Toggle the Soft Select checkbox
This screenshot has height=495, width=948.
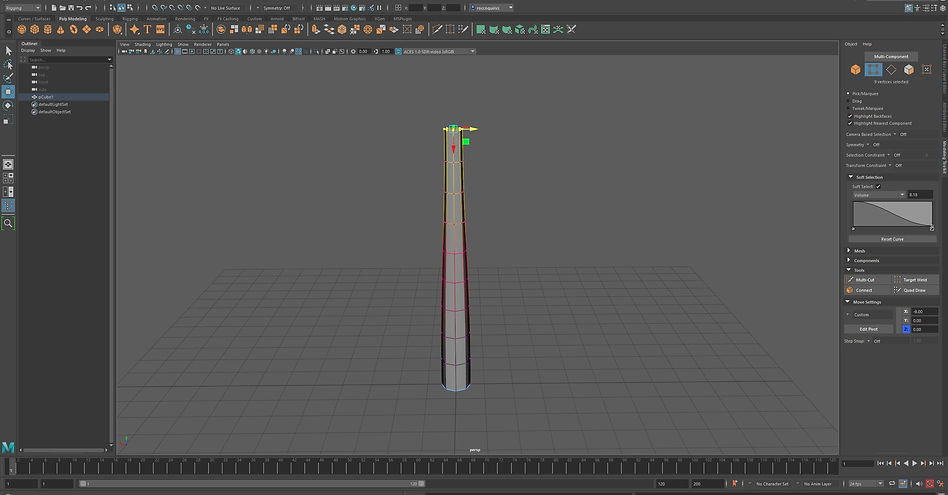coord(878,187)
